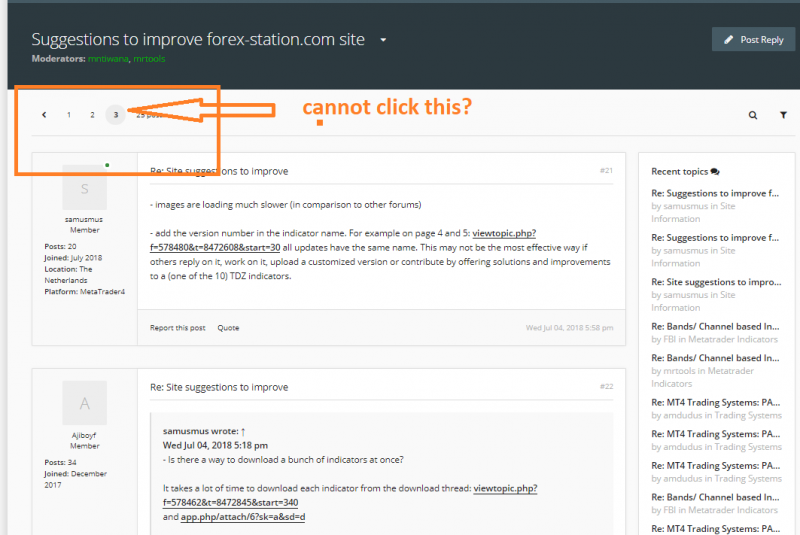Open Re: Site suggestions to impro... recent topic
The height and width of the screenshot is (535, 800).
click(x=716, y=282)
